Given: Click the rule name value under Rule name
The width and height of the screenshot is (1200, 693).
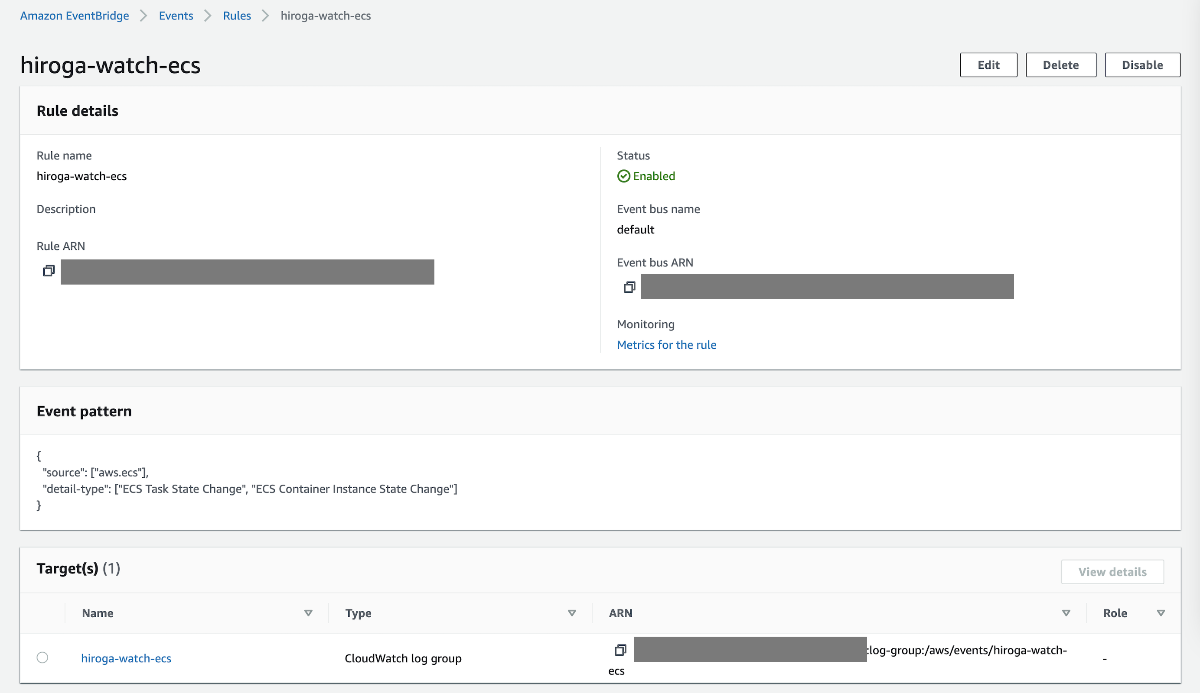Looking at the screenshot, I should point(82,176).
